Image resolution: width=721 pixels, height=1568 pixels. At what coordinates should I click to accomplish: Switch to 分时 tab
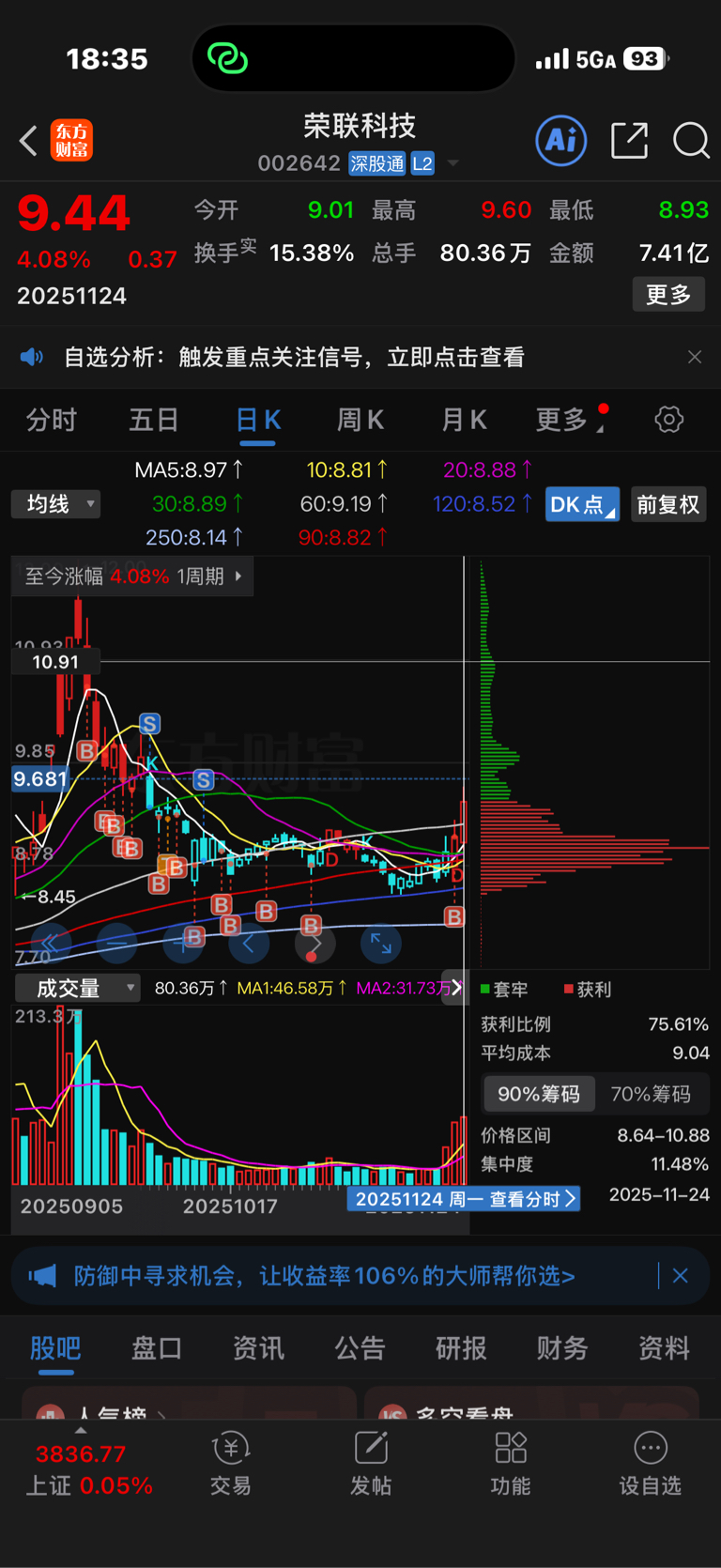click(x=51, y=419)
